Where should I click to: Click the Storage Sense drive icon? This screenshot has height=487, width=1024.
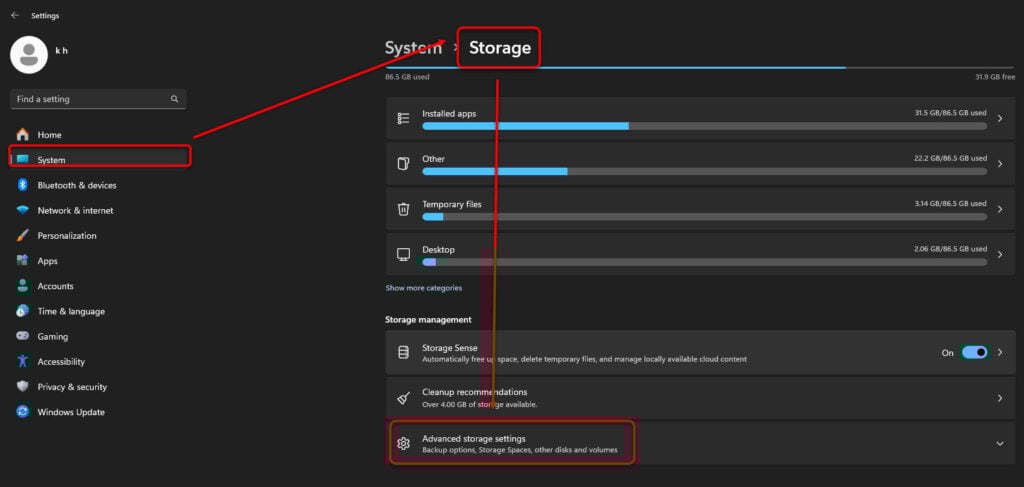click(x=404, y=353)
